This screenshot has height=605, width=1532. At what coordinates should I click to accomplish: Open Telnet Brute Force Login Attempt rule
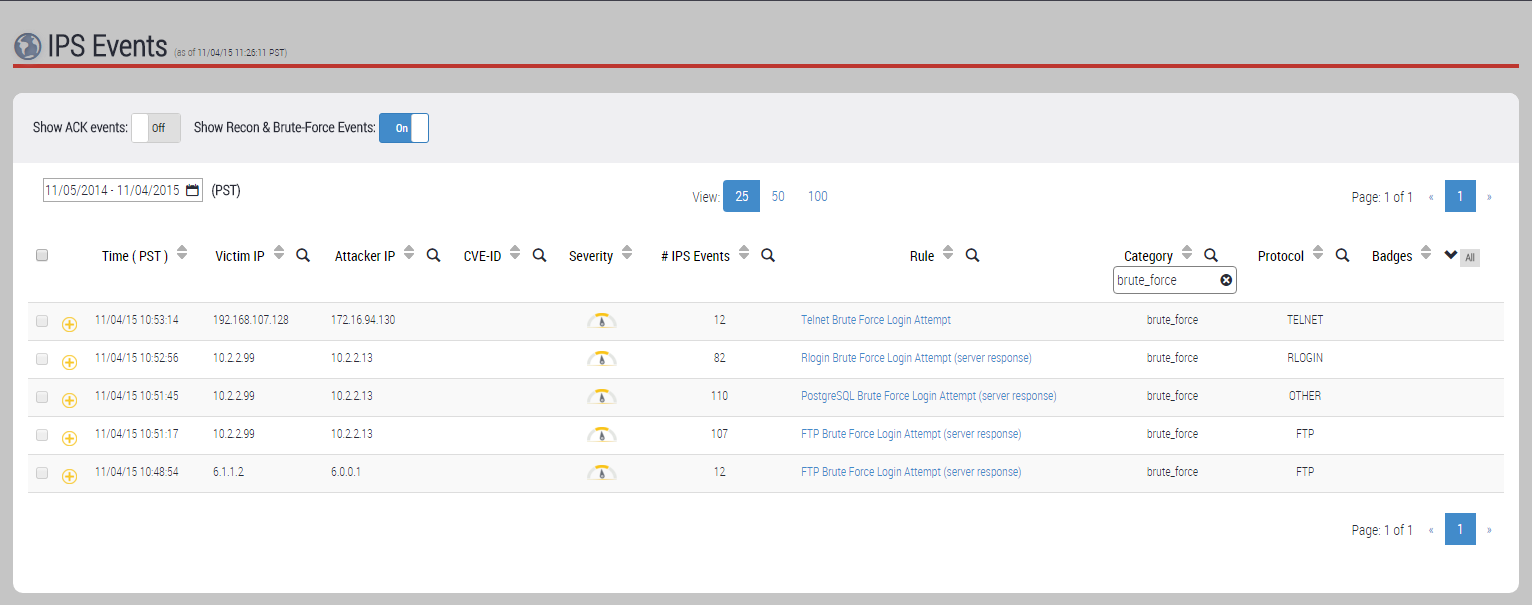876,320
